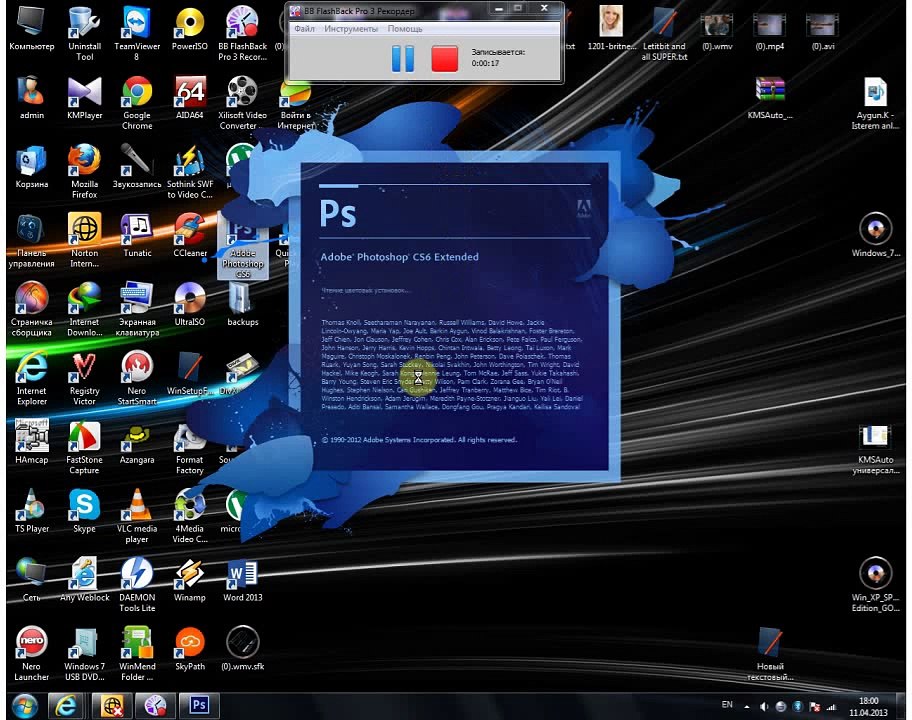The width and height of the screenshot is (912, 720).
Task: Select the HAmcap desktop icon
Action: pyautogui.click(x=31, y=442)
